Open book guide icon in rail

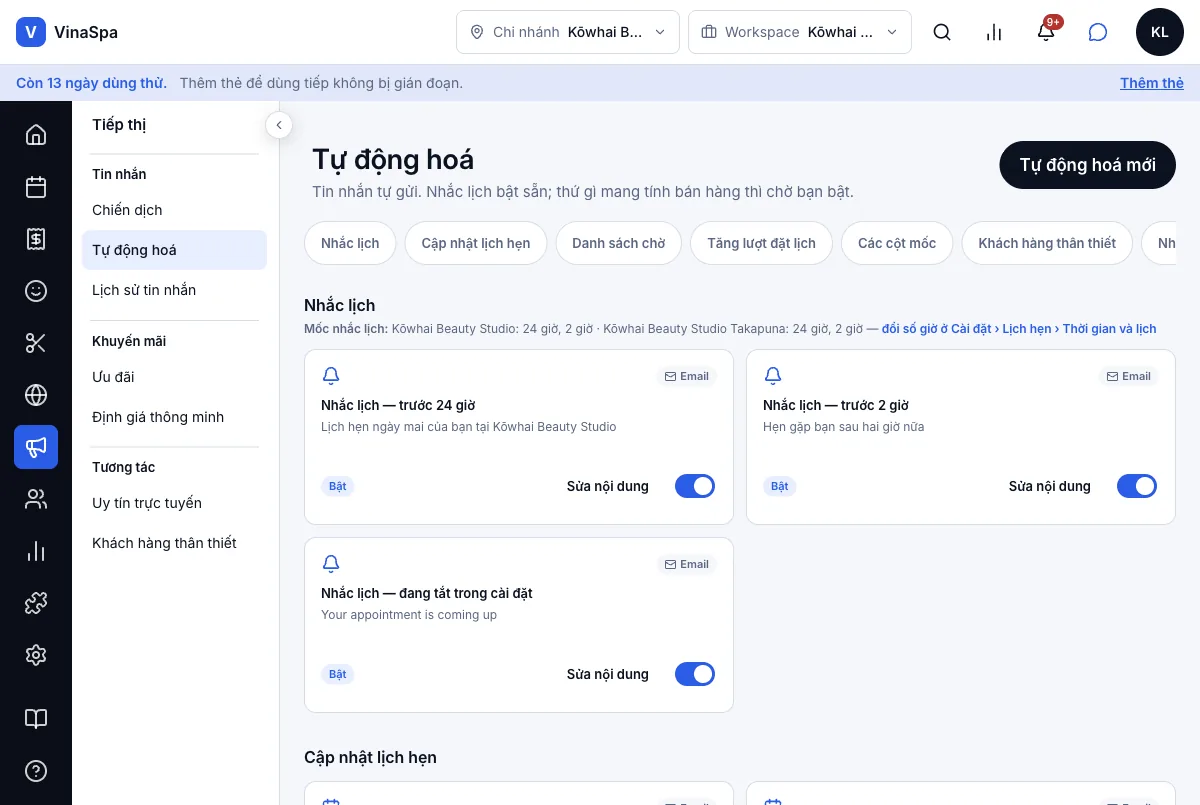(36, 719)
